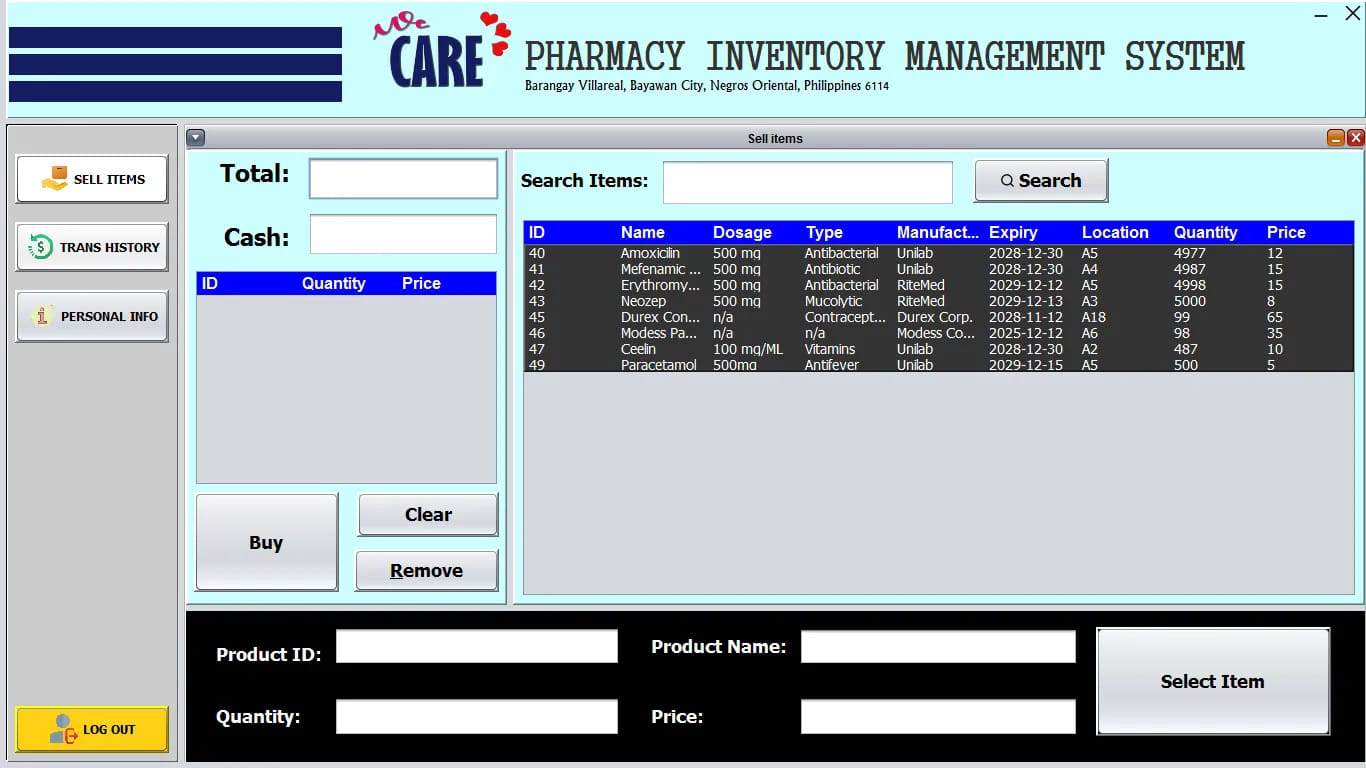
Task: Click the dropdown arrow beside Sell items title
Action: click(x=196, y=138)
